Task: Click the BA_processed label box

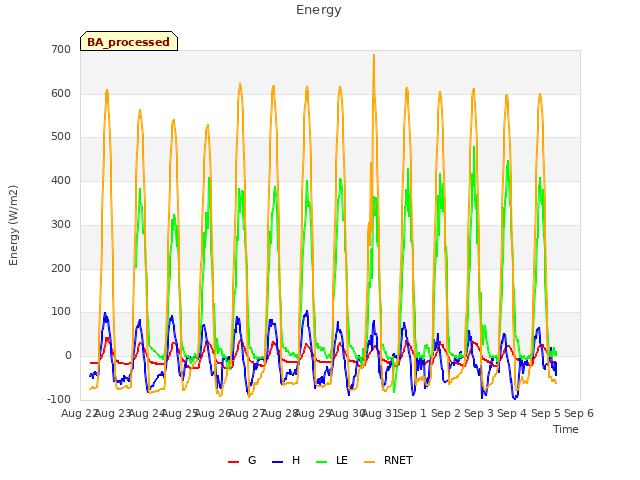Action: 129,41
